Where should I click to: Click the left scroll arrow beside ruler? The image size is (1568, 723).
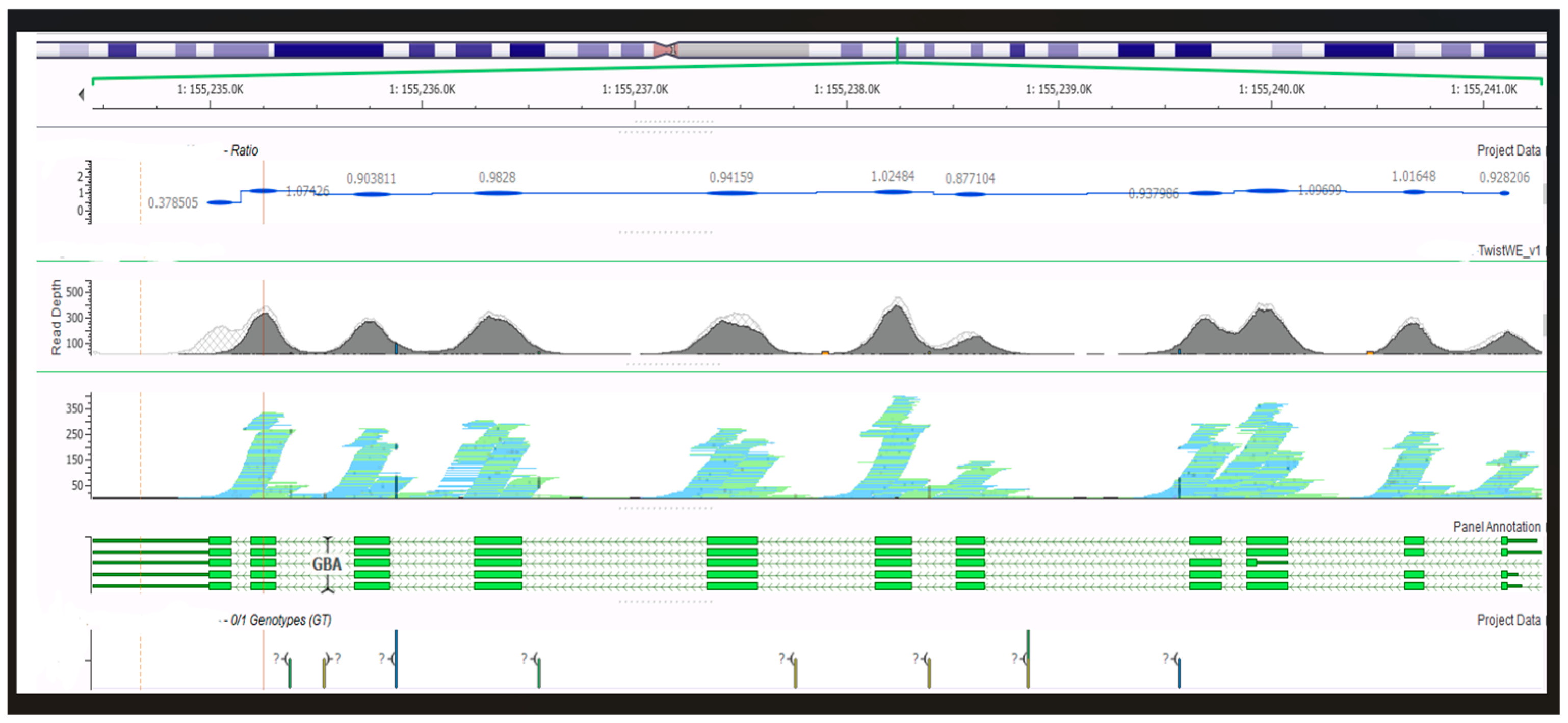[x=81, y=94]
